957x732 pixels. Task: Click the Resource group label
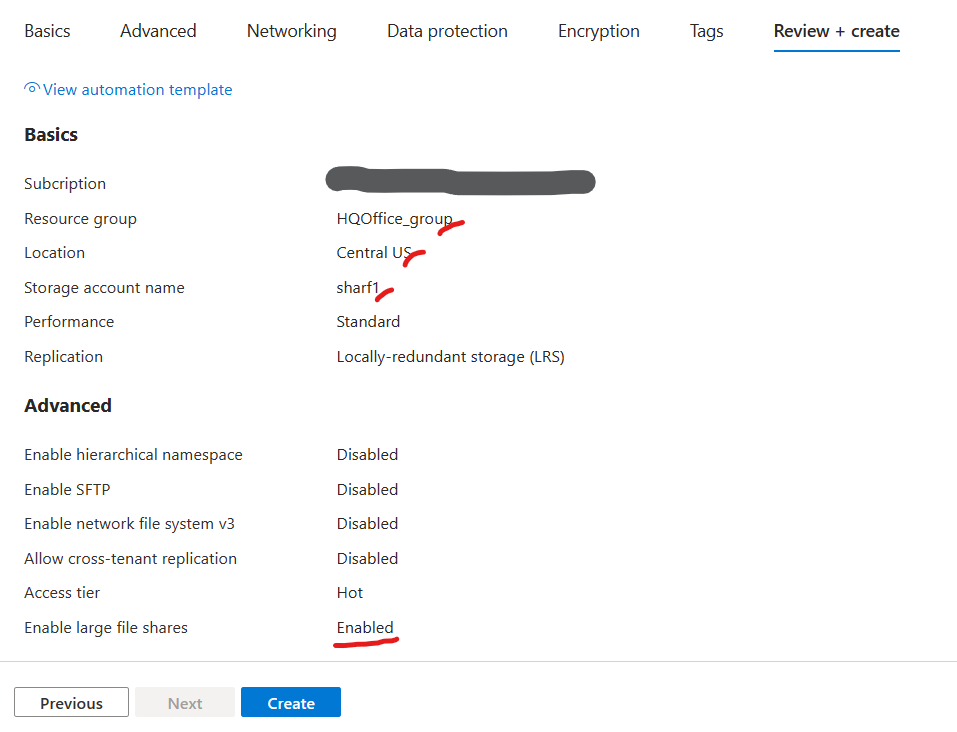(81, 219)
